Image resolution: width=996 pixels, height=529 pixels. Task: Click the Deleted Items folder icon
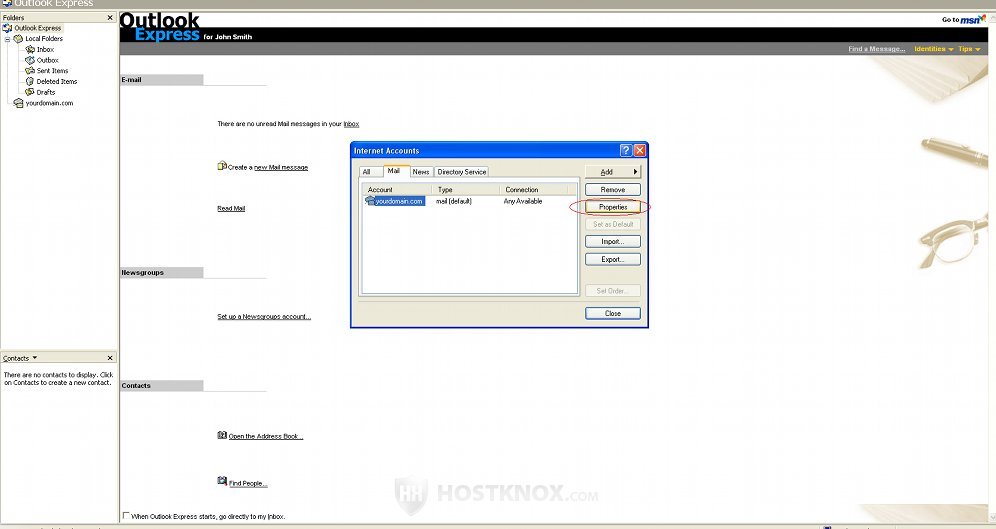(x=30, y=81)
